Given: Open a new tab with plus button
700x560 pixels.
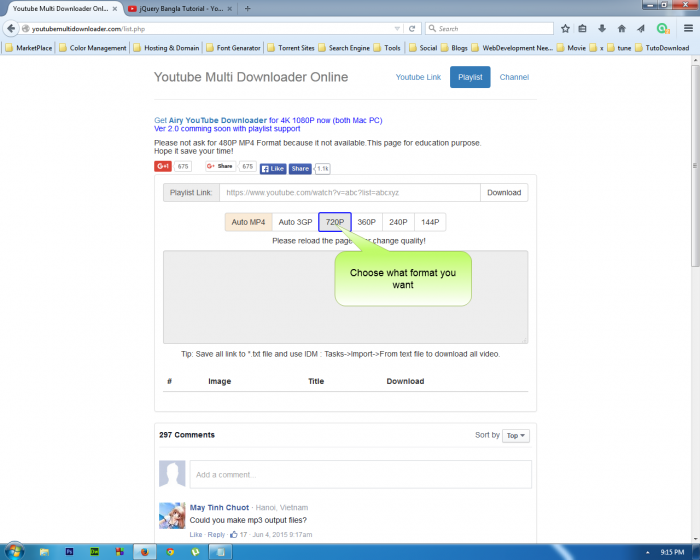Looking at the screenshot, I should [247, 8].
